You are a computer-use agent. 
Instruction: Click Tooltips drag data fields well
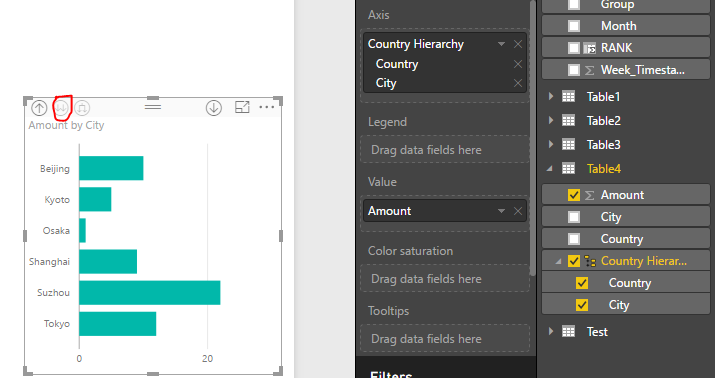click(x=445, y=339)
